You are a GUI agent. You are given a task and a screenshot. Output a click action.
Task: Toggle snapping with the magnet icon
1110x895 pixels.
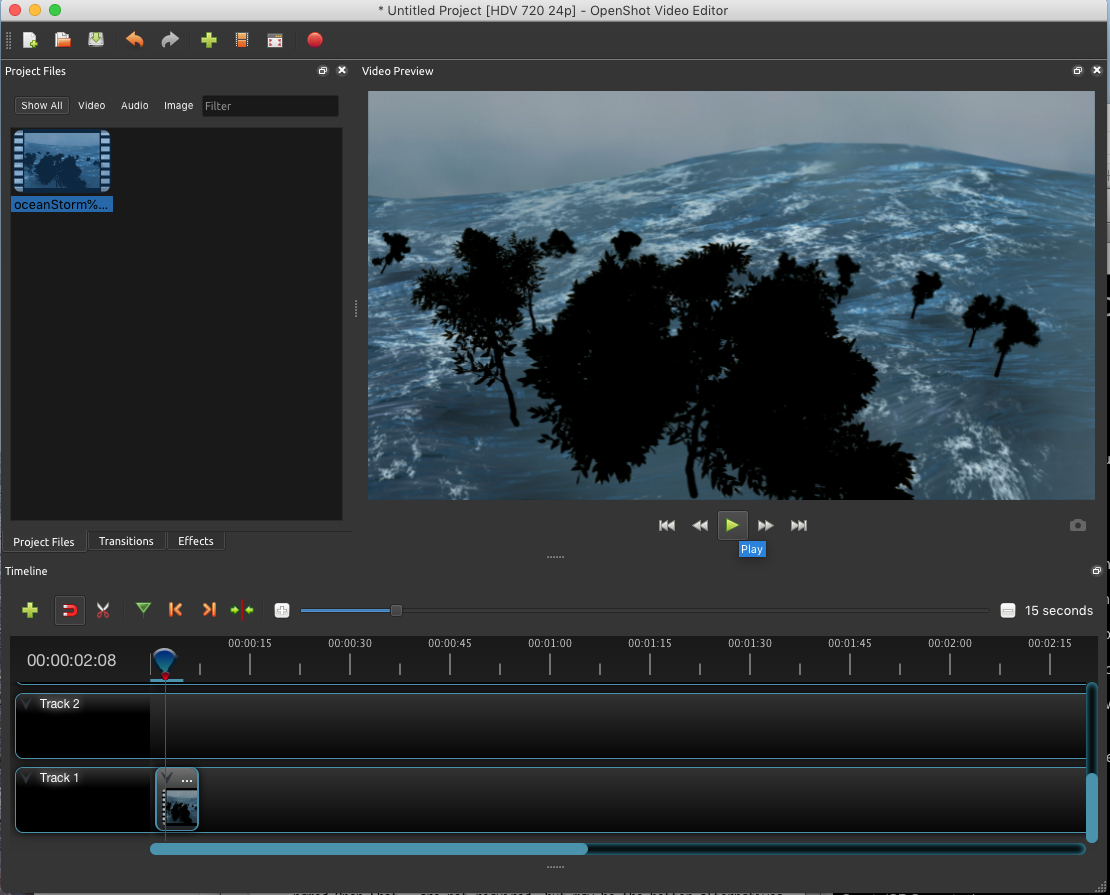pyautogui.click(x=70, y=610)
